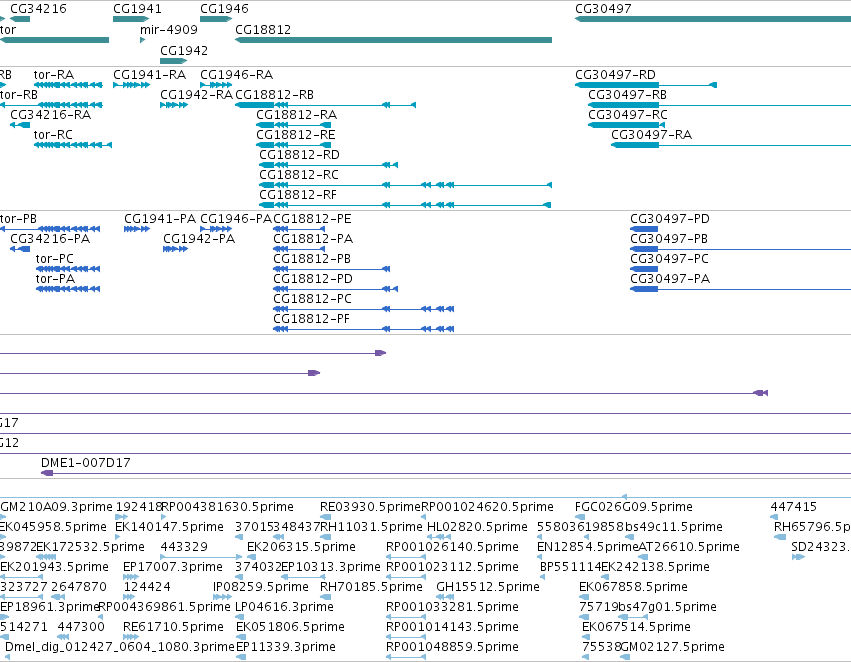Click the FGC026G09.5prime EST label

point(634,507)
